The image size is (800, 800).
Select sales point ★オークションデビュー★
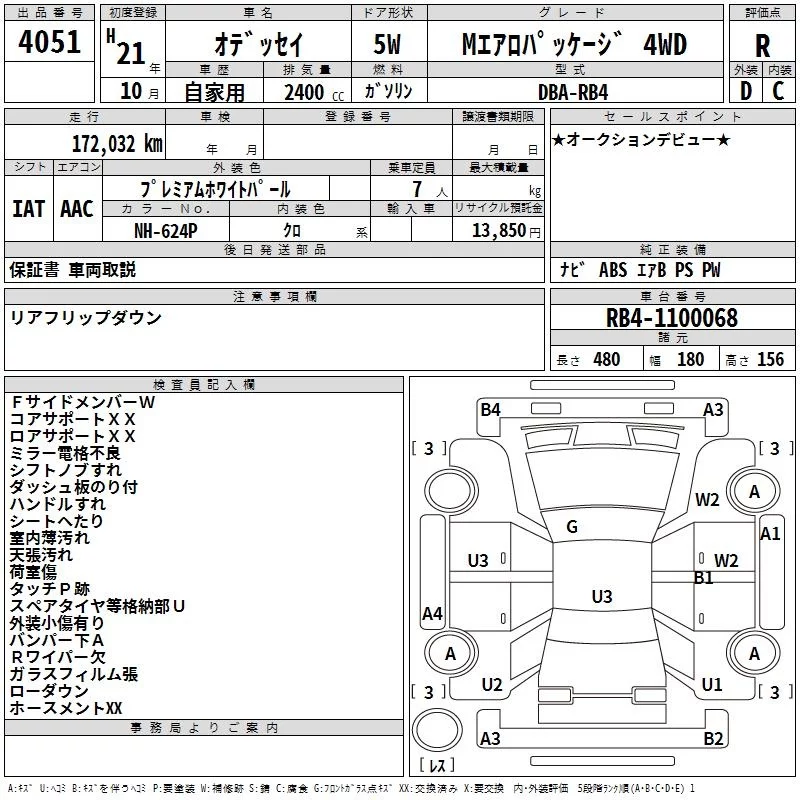641,139
